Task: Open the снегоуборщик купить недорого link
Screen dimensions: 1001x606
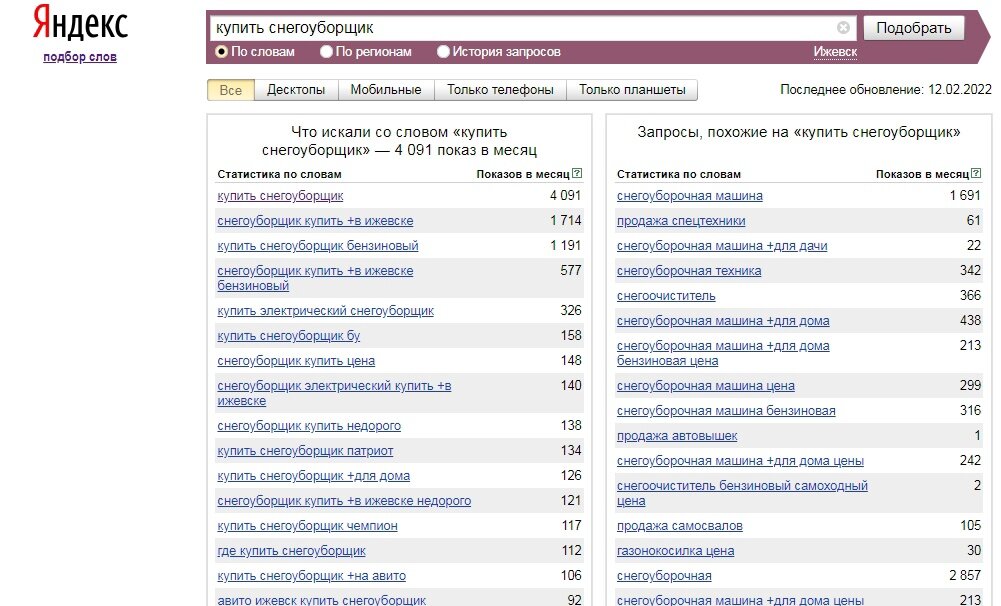Action: pos(309,426)
